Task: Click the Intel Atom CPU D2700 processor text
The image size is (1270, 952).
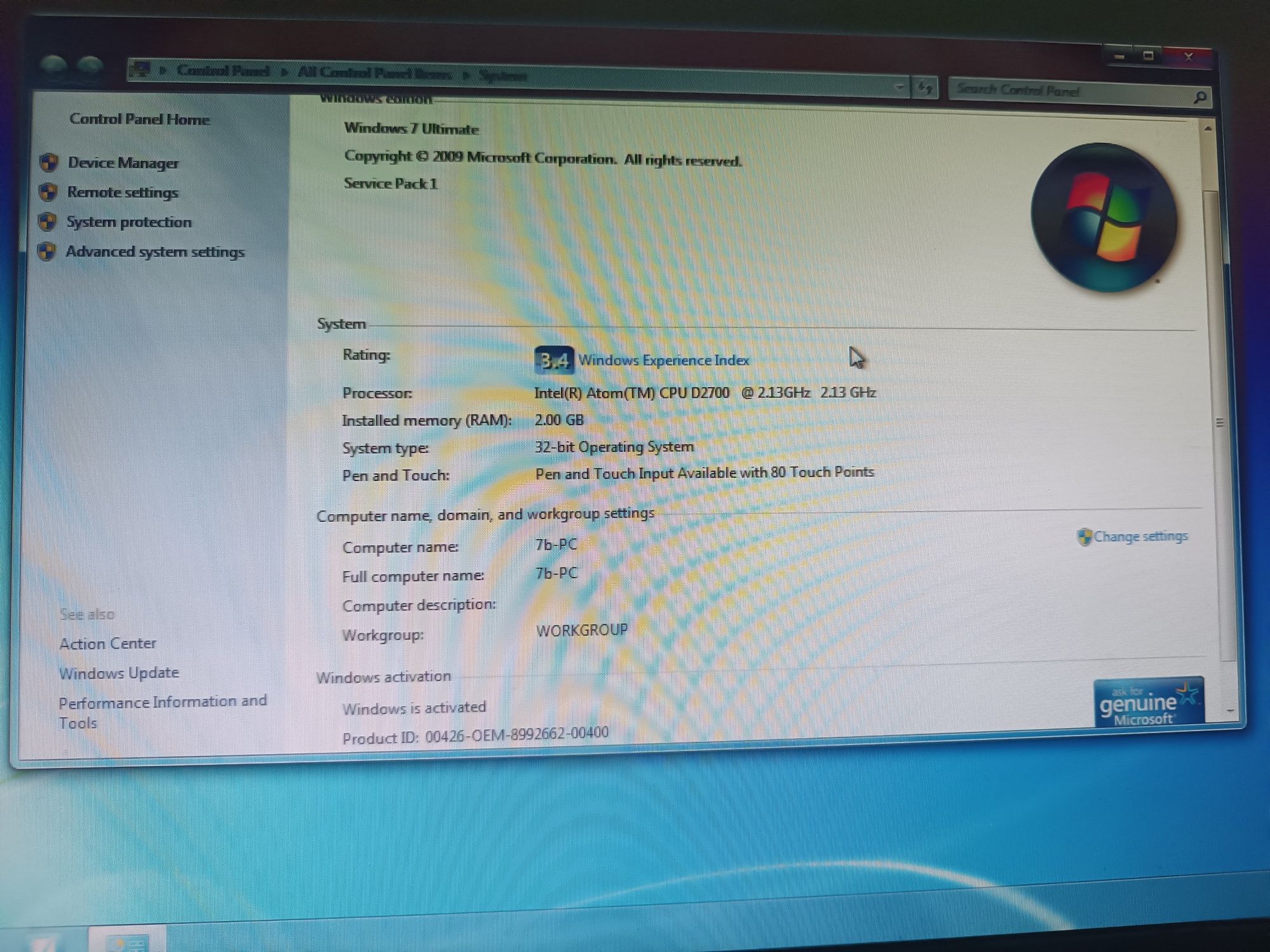Action: click(705, 393)
